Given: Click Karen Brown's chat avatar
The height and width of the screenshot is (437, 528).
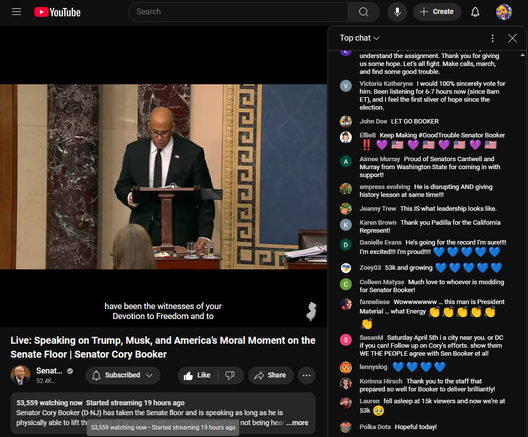Looking at the screenshot, I should 346,225.
